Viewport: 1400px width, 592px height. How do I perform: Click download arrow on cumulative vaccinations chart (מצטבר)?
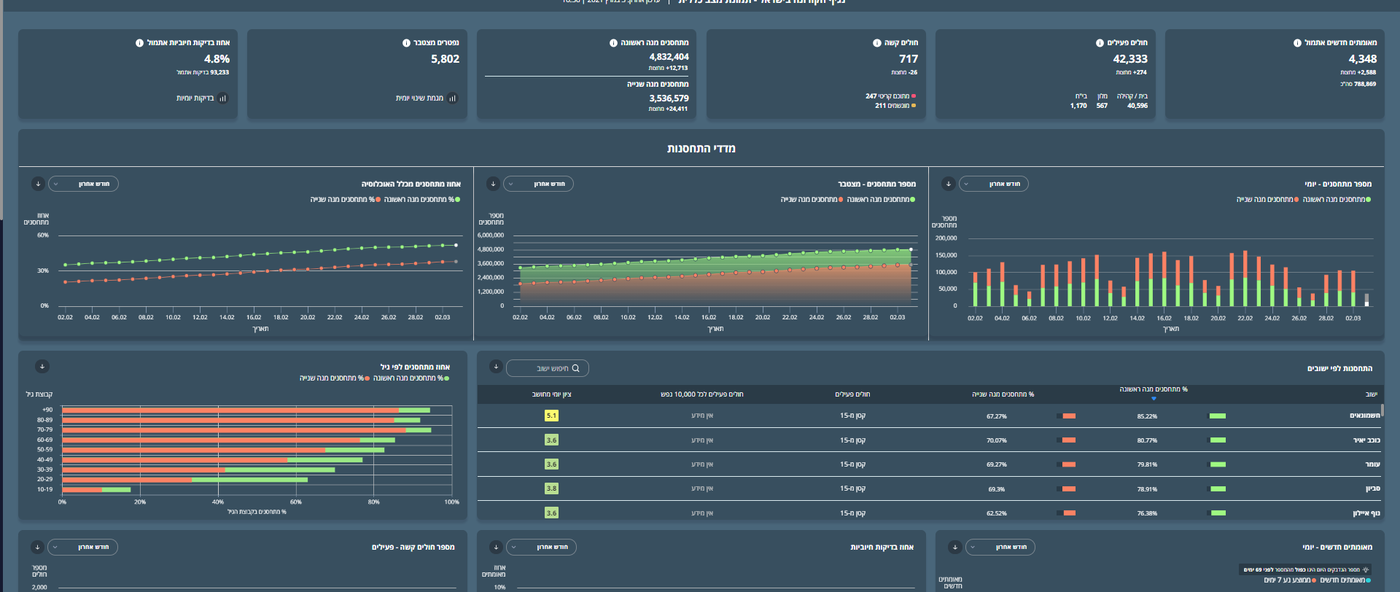point(492,184)
